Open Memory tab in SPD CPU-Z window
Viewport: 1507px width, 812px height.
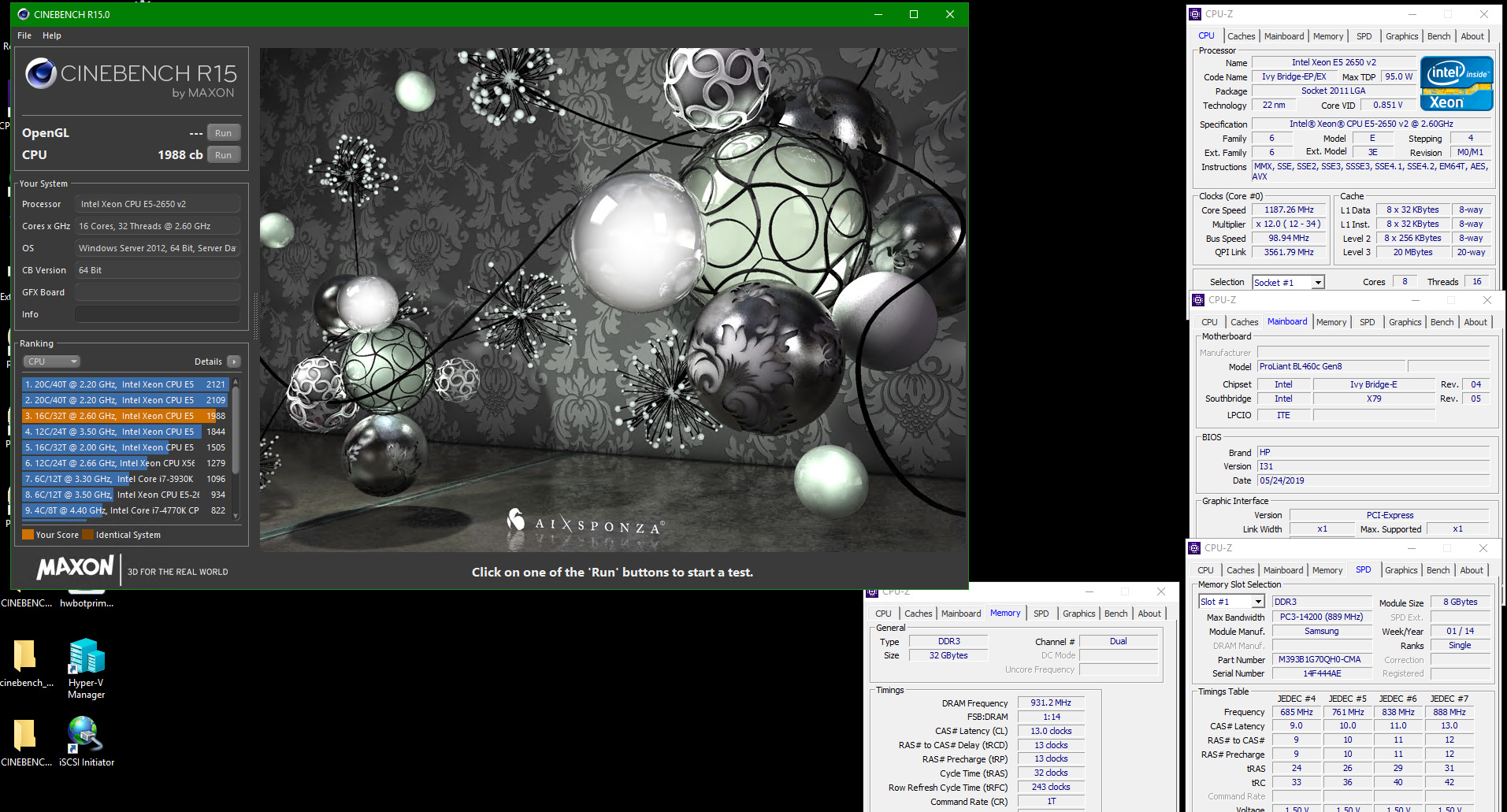[x=1327, y=570]
